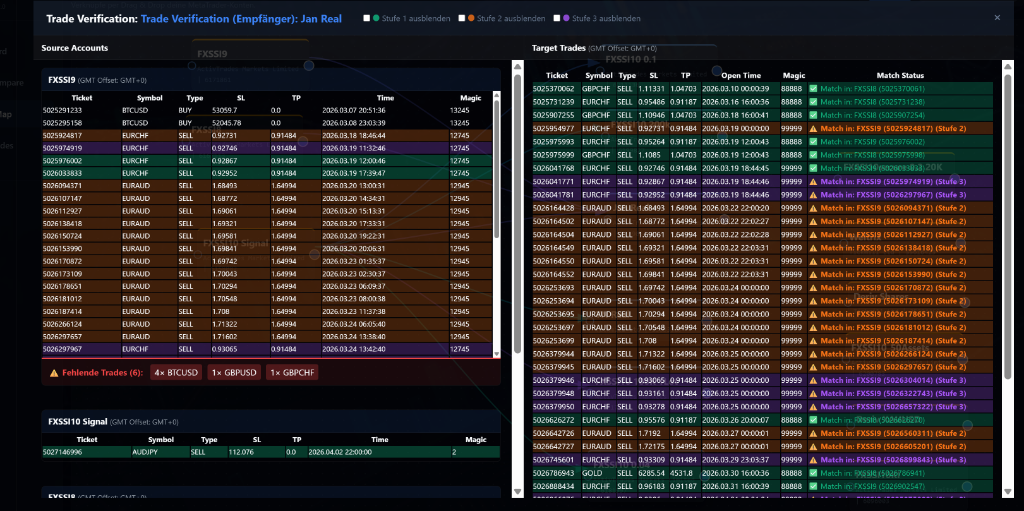Select the AUDJPY trade row in FXSSI10 Signal
The width and height of the screenshot is (1024, 511).
(270, 452)
